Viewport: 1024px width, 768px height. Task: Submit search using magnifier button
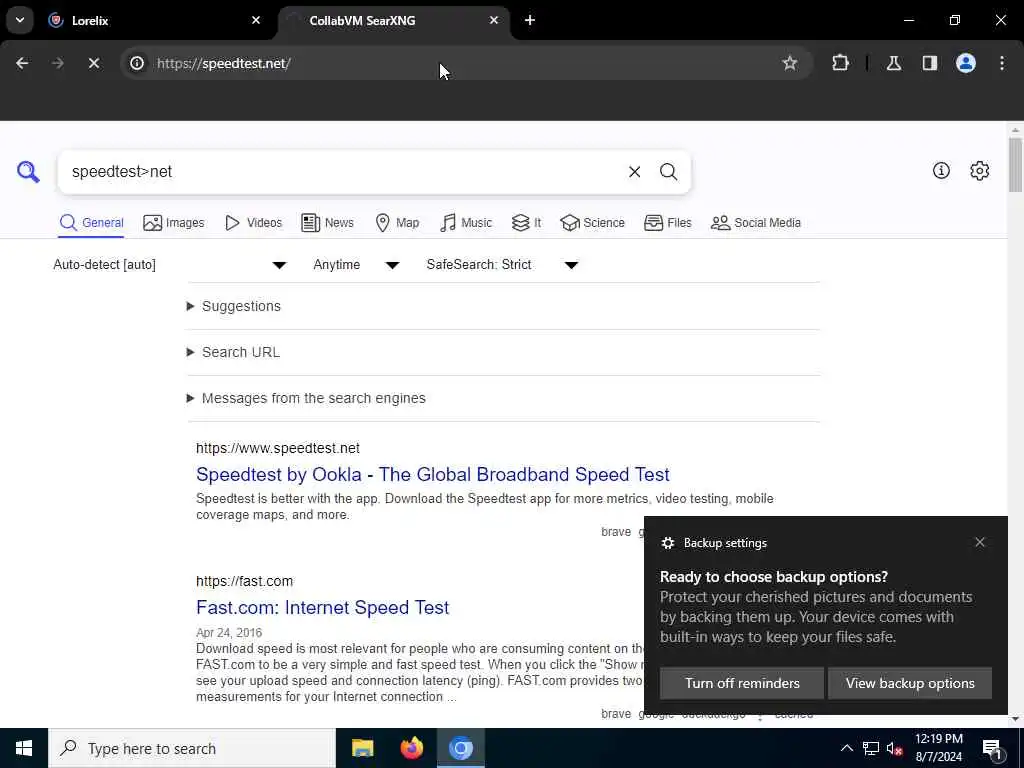tap(668, 172)
